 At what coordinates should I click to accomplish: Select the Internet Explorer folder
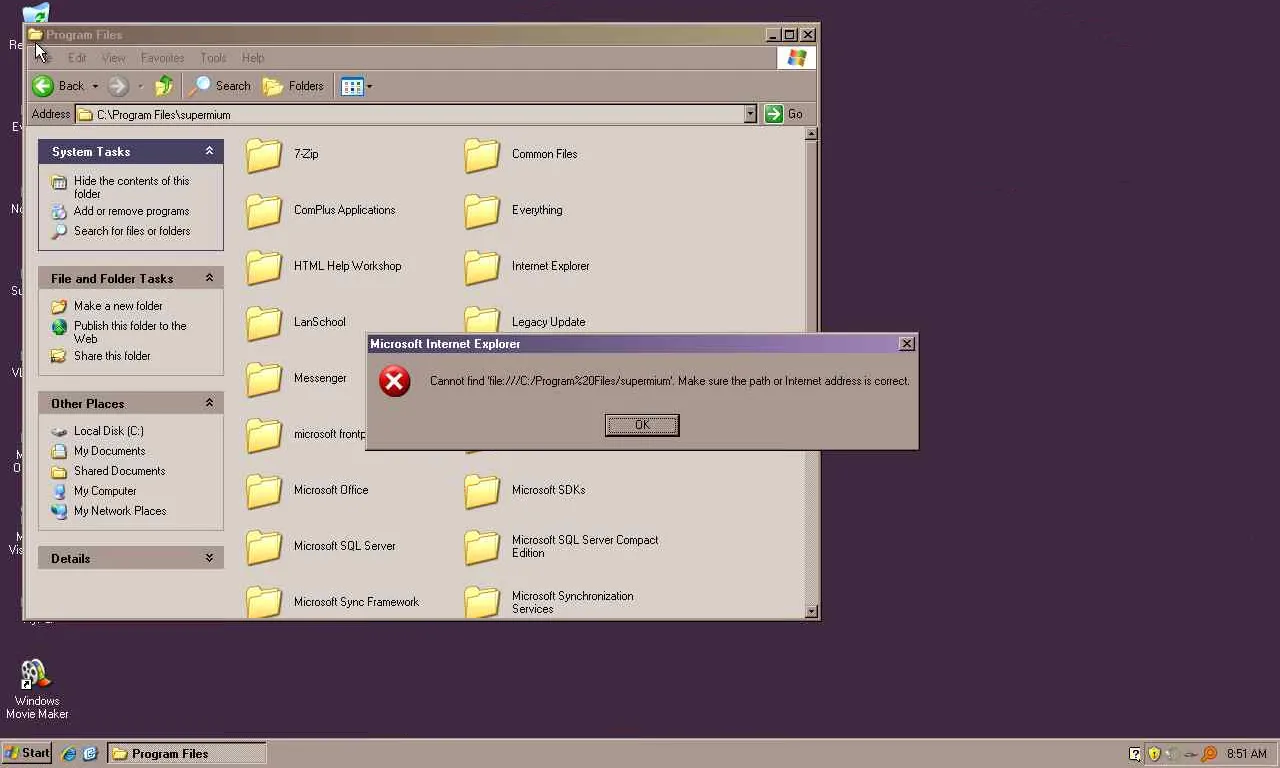(x=527, y=266)
